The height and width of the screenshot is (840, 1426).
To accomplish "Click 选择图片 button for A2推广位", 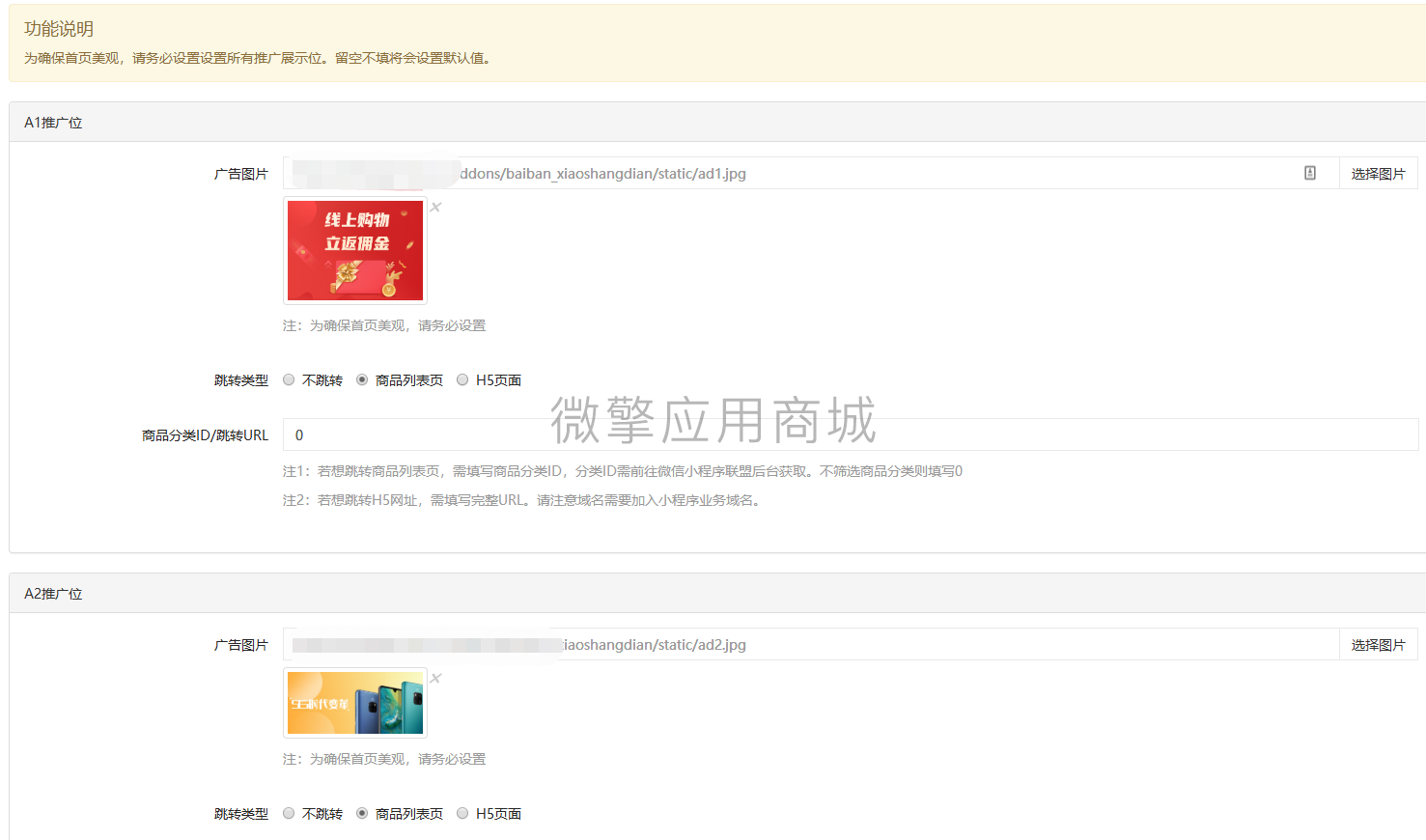I will pyautogui.click(x=1378, y=644).
